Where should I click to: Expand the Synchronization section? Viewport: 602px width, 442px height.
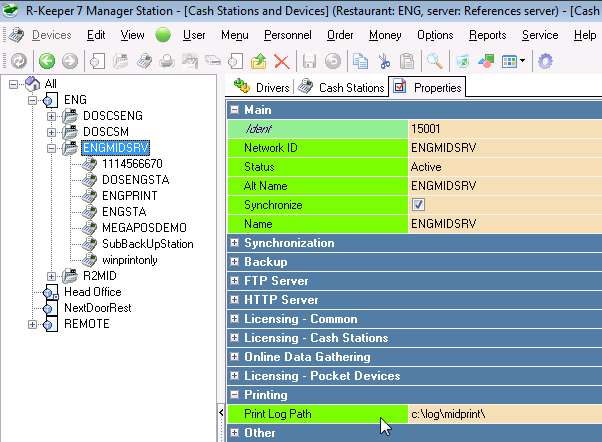pos(234,242)
